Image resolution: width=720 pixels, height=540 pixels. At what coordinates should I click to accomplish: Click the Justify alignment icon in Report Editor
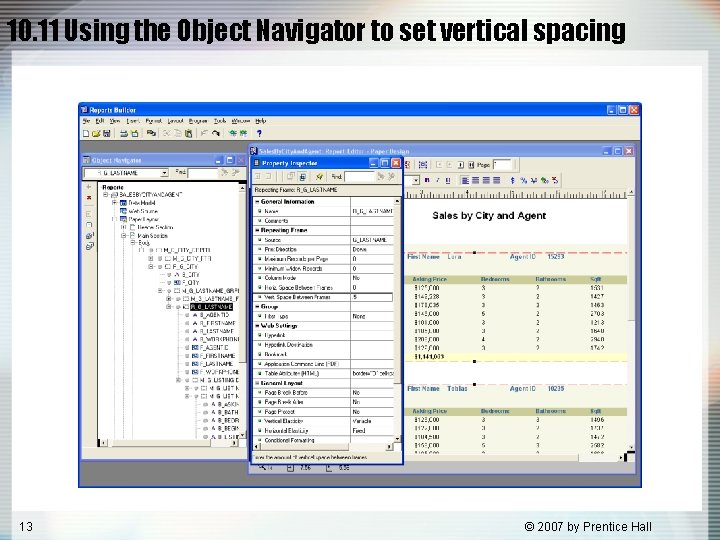(x=497, y=180)
